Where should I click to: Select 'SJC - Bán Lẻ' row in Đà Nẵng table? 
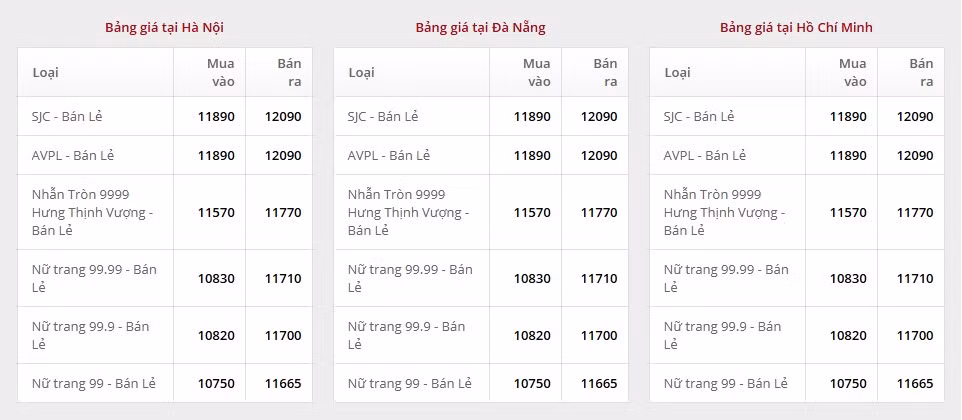481,116
